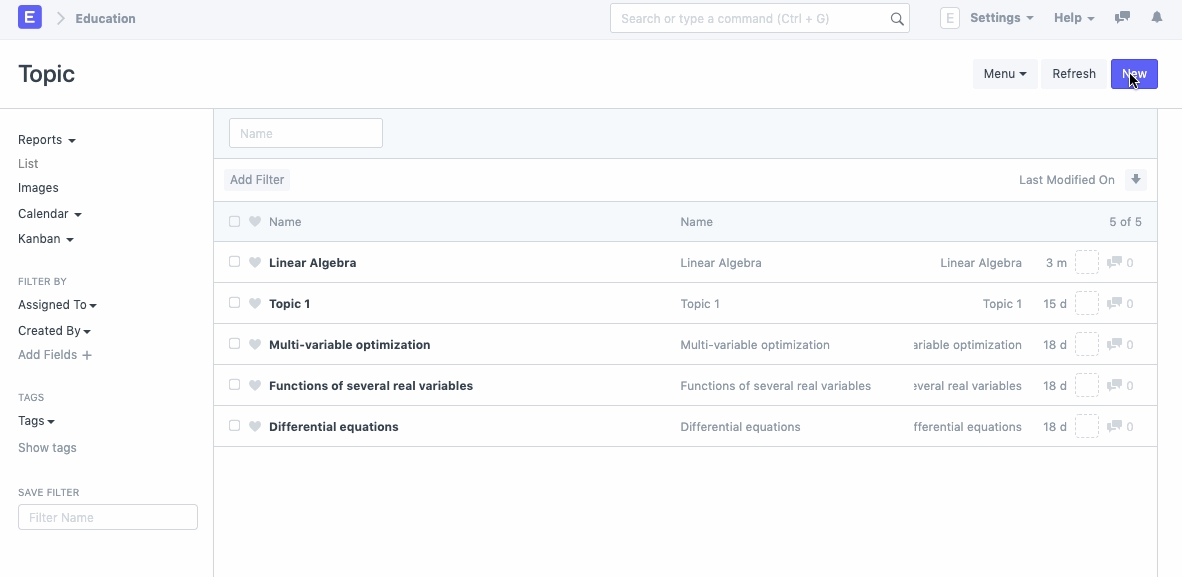
Task: Toggle sort direction arrow button
Action: coord(1135,180)
